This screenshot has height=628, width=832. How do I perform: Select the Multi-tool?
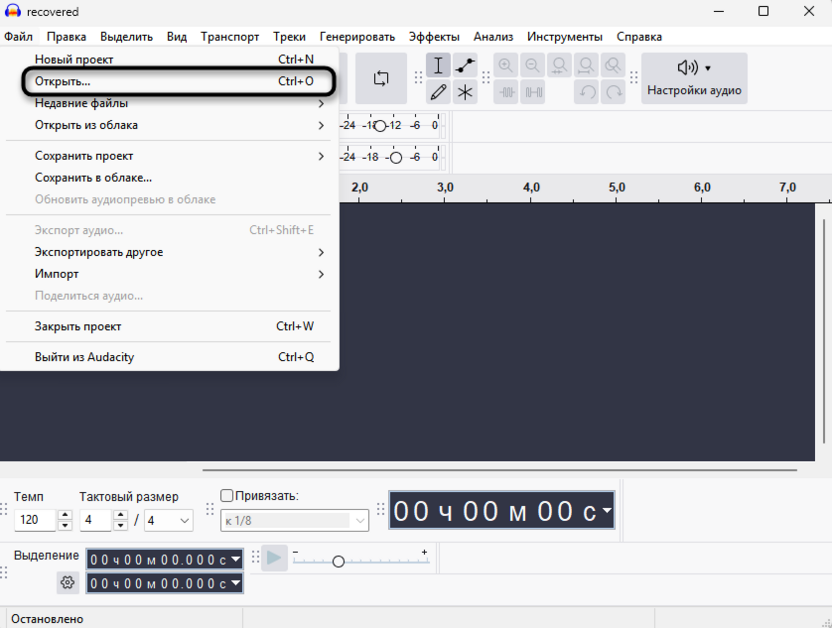point(464,92)
